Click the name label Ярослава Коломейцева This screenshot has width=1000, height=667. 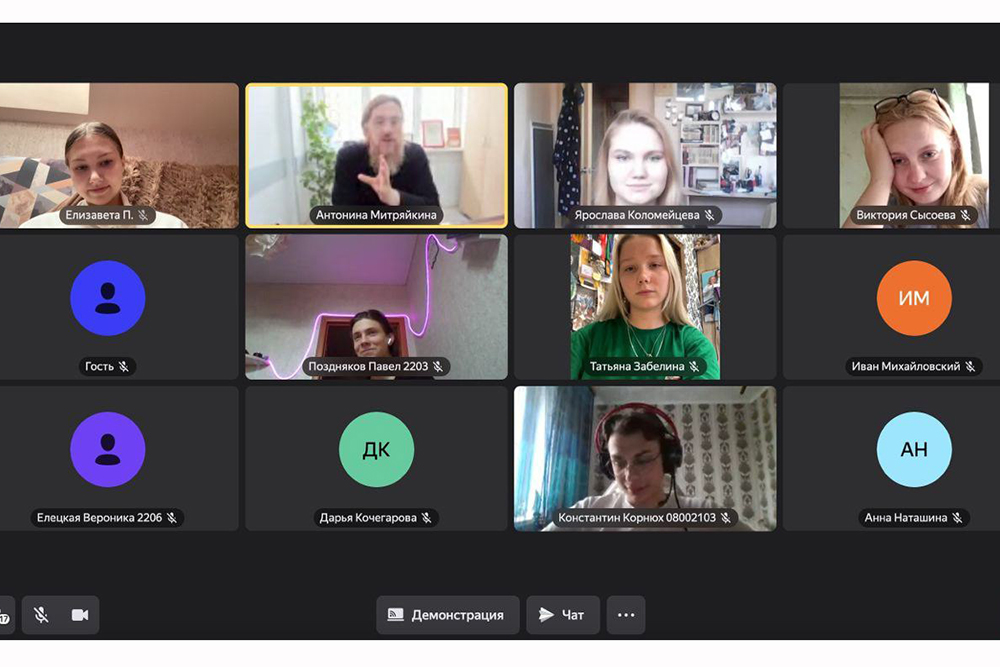636,215
